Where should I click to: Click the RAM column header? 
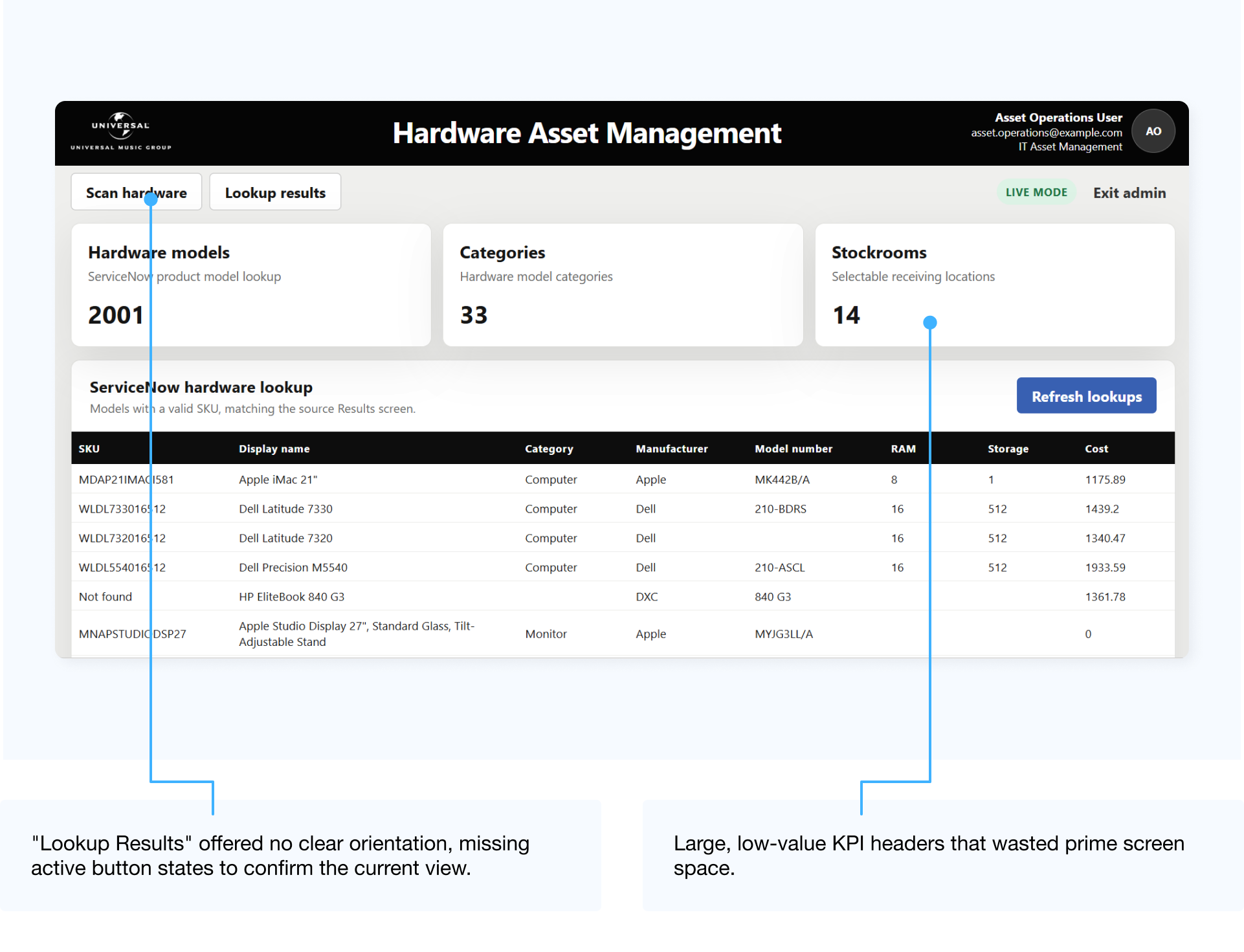(903, 448)
